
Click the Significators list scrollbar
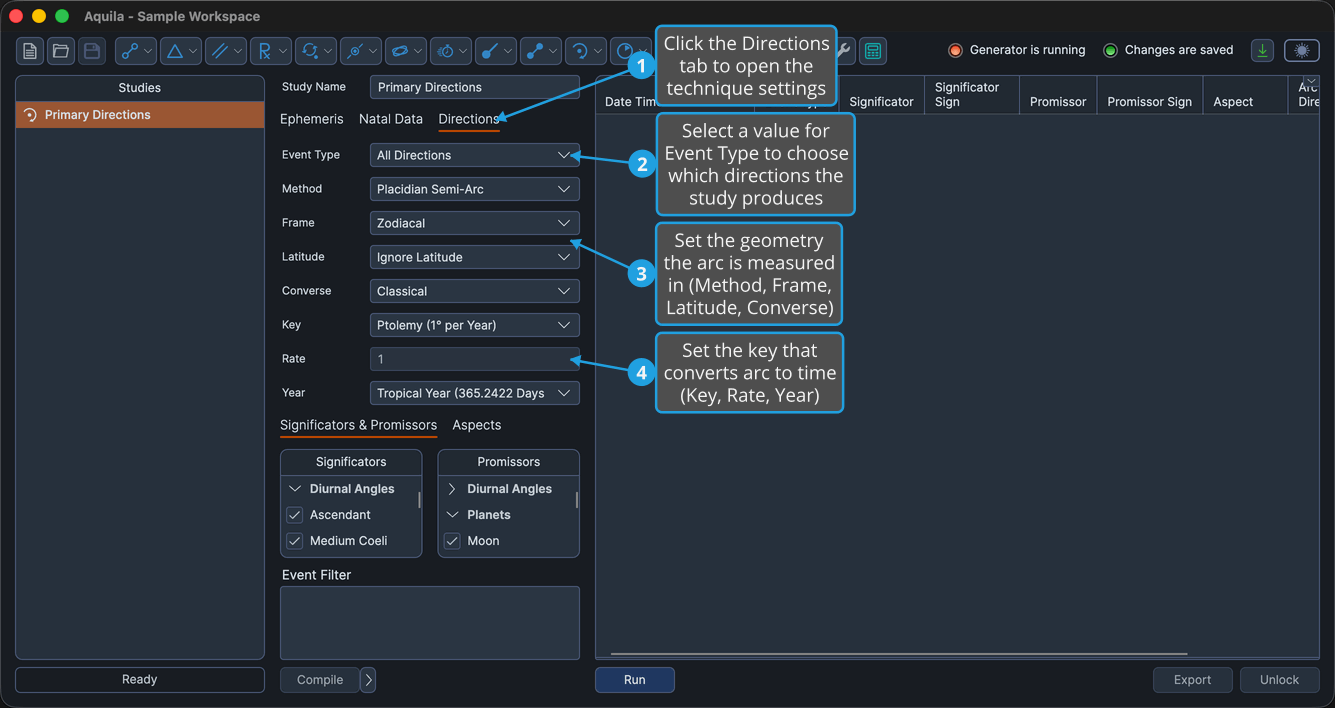419,500
